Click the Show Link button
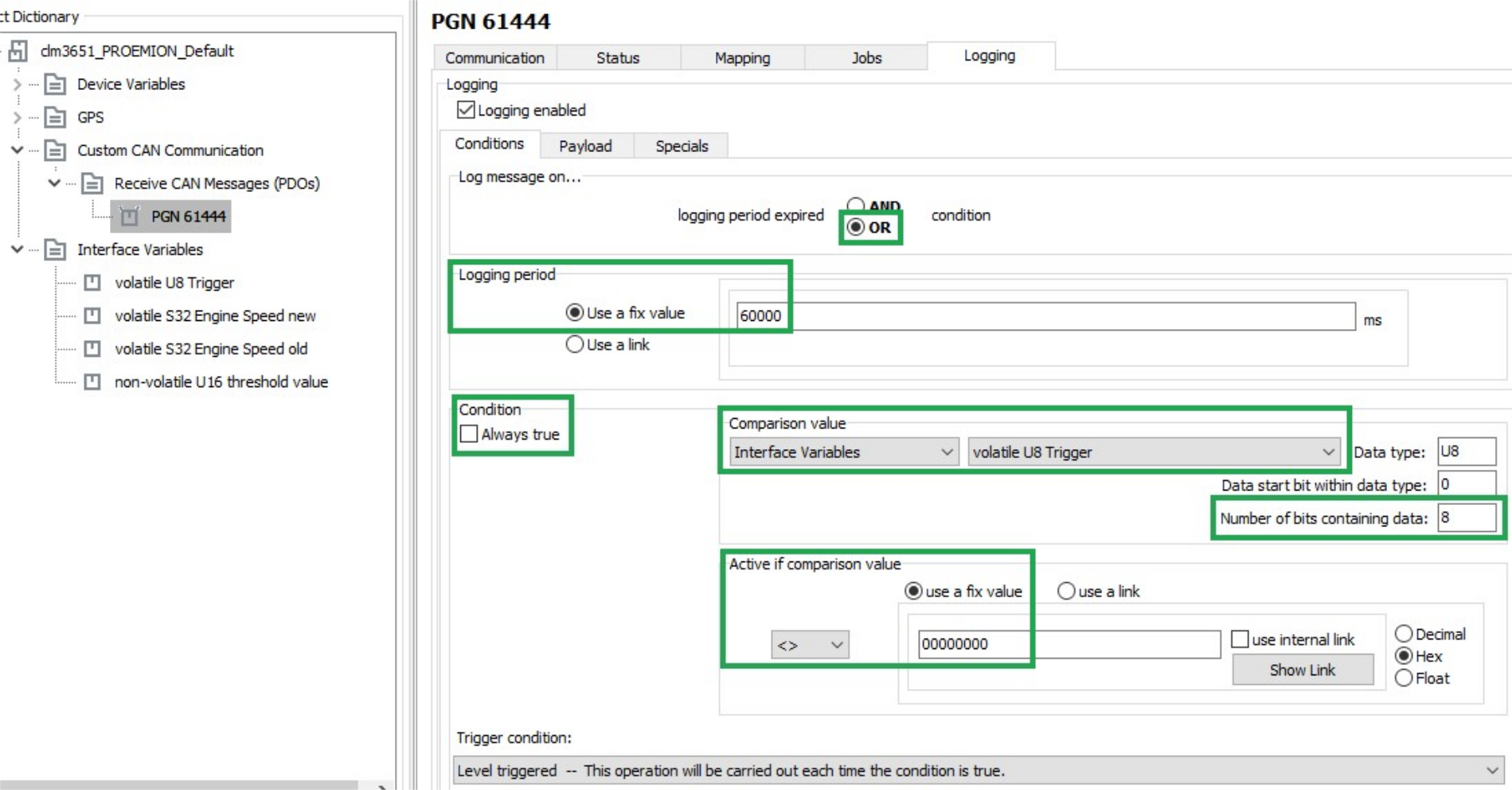 [x=1302, y=670]
